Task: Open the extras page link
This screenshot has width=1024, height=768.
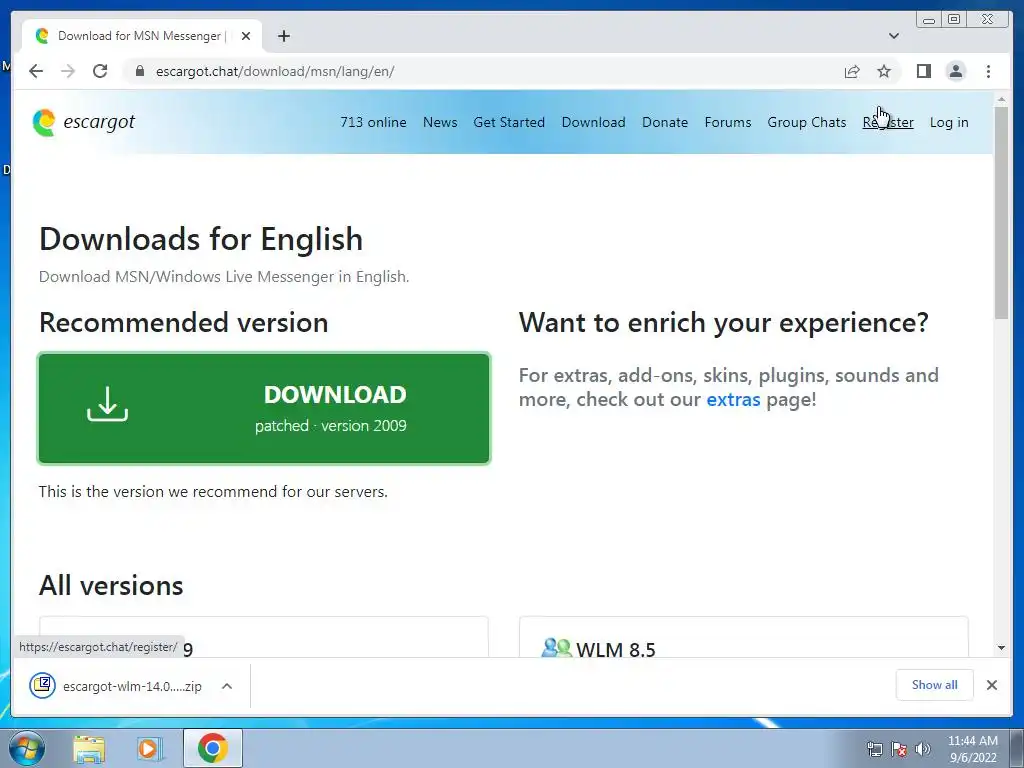Action: (733, 399)
